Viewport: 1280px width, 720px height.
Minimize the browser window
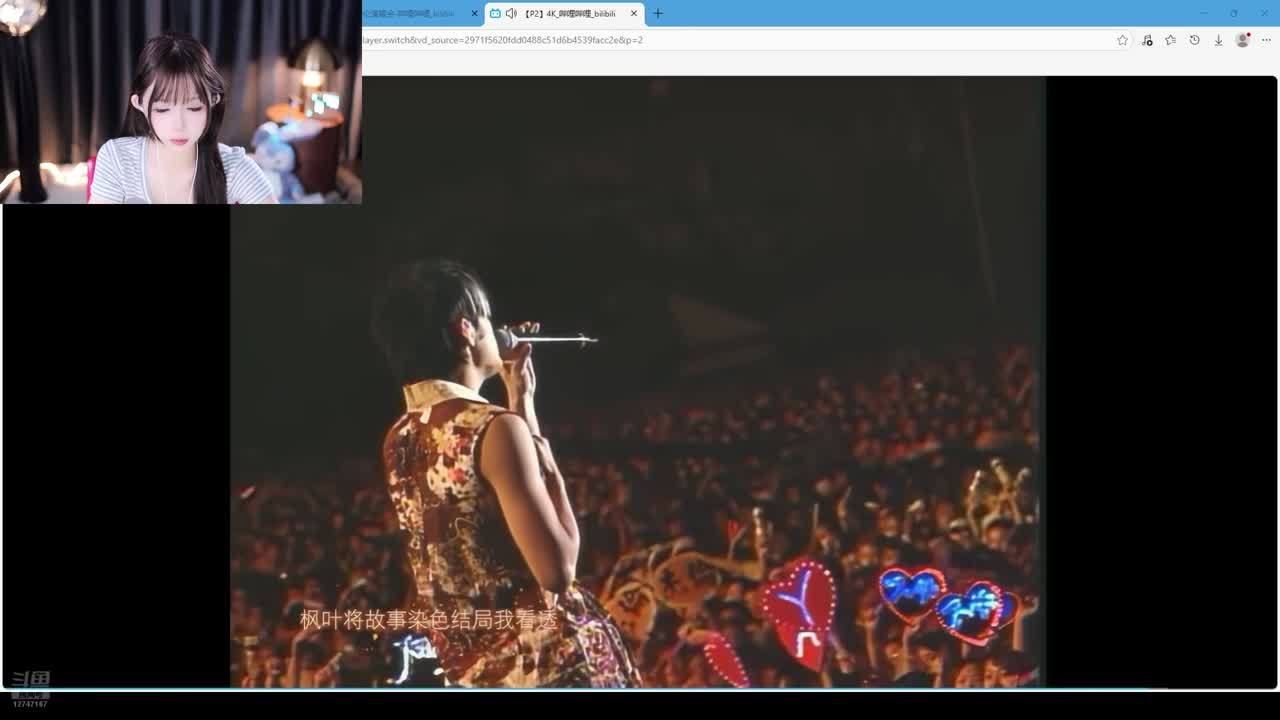pos(1203,13)
